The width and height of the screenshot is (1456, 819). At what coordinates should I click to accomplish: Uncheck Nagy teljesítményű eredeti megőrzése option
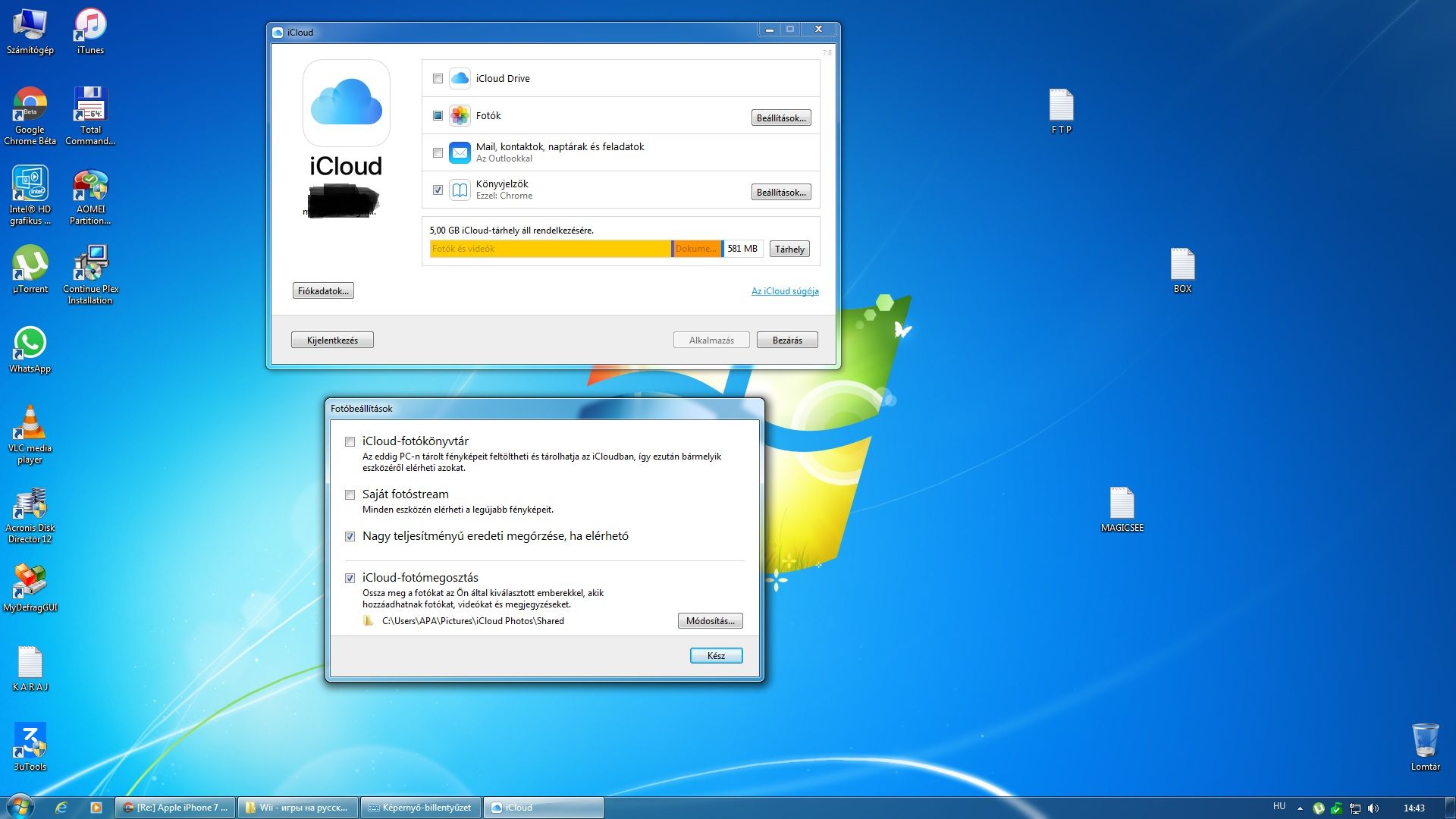coord(350,536)
